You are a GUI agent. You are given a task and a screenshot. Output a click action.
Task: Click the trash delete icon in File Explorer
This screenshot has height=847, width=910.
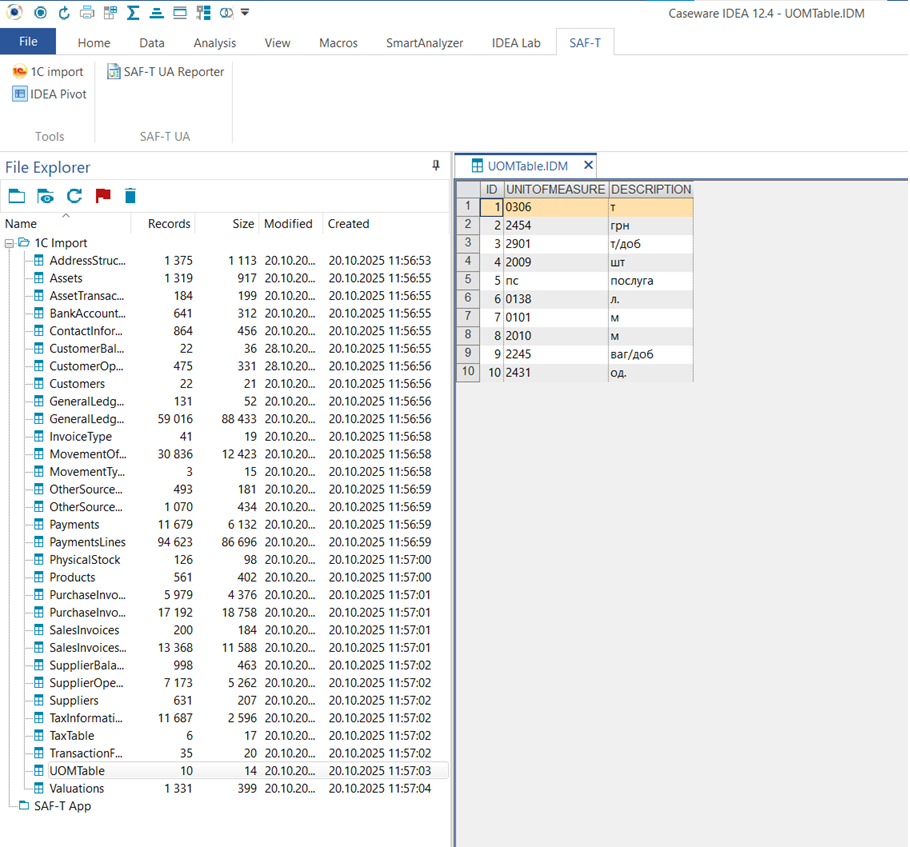coord(131,196)
